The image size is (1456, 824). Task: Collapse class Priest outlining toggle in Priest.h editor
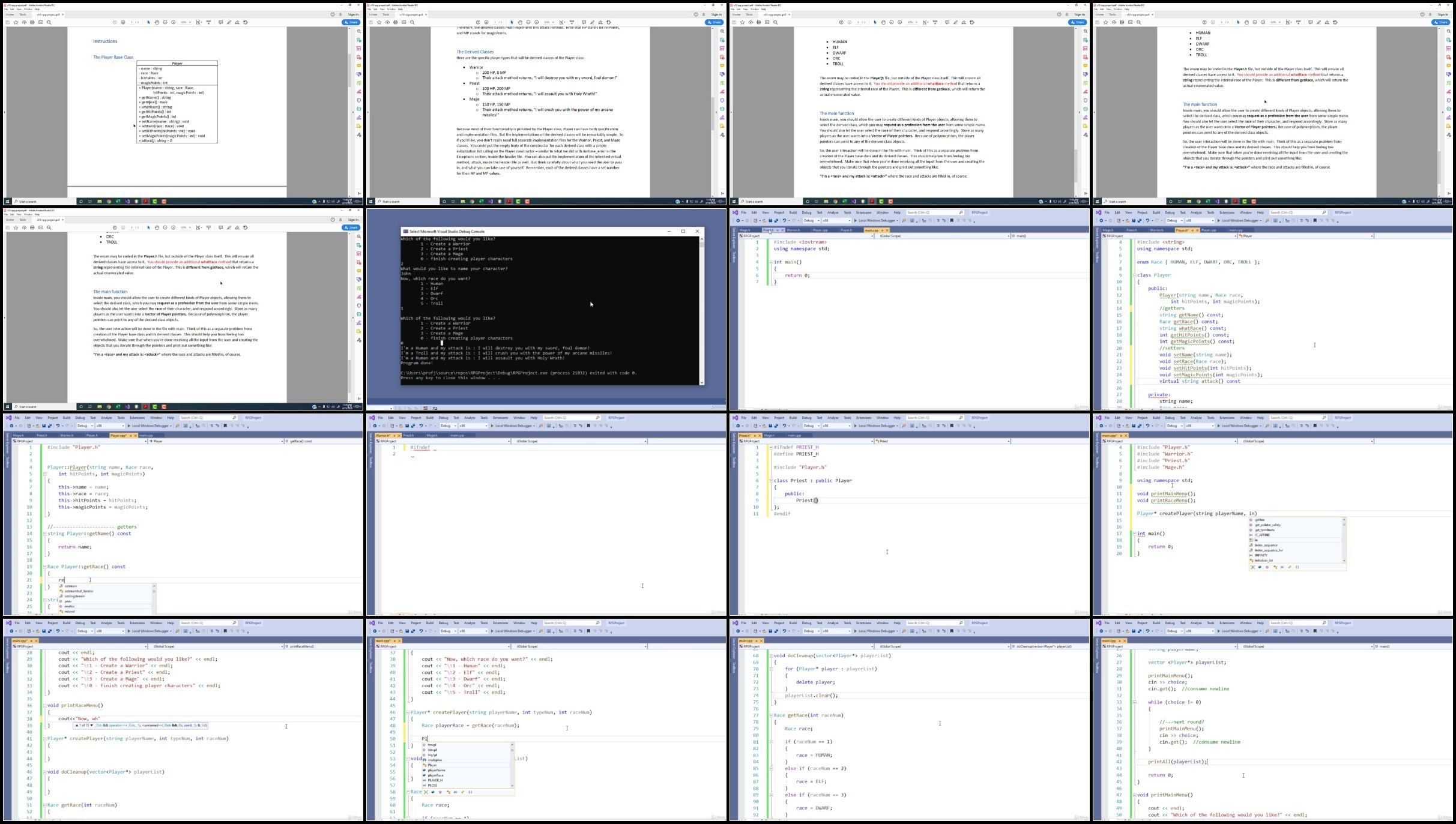pos(771,481)
